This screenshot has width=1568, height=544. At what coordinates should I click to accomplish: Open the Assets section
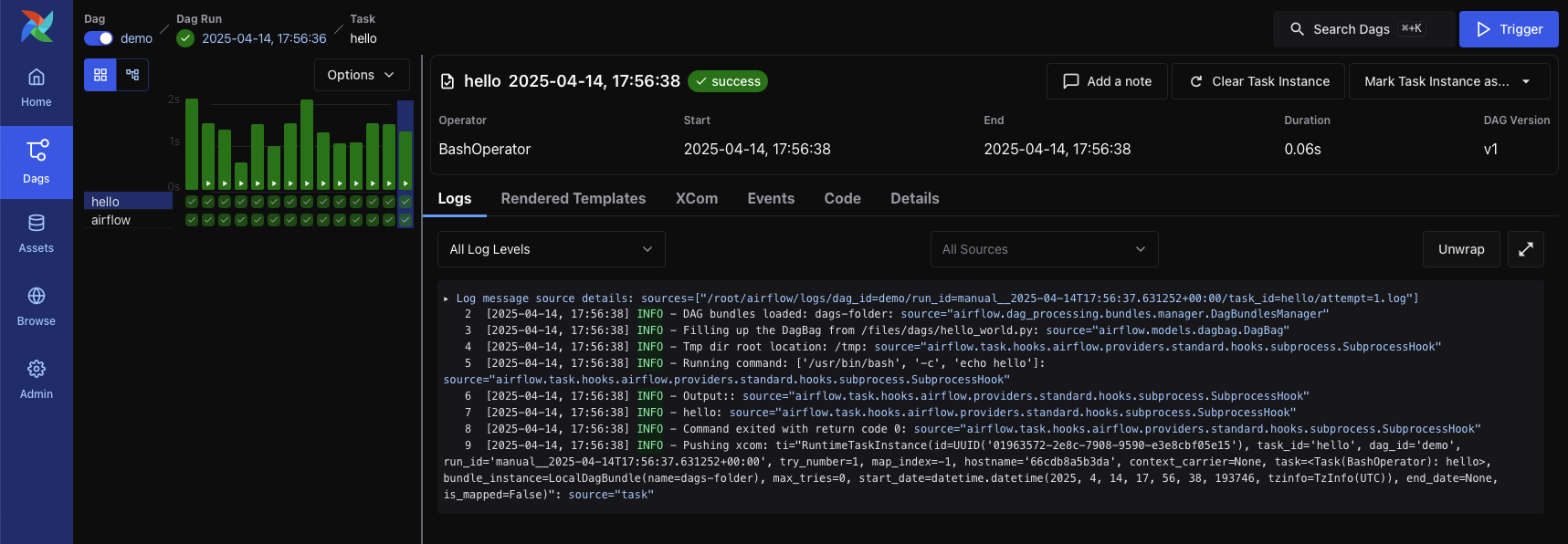coord(37,234)
